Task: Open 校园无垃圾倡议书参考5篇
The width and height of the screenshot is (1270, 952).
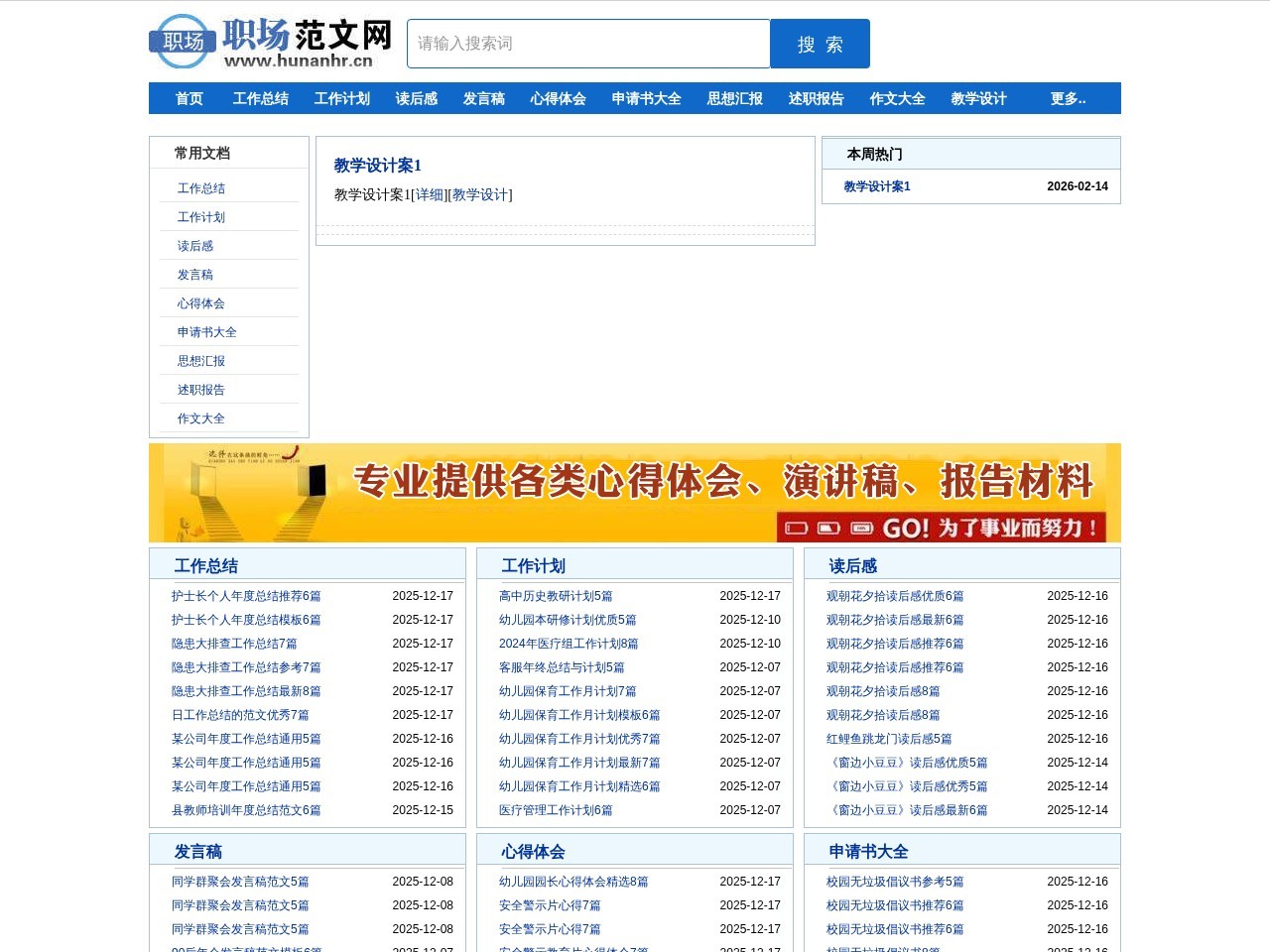Action: 895,882
